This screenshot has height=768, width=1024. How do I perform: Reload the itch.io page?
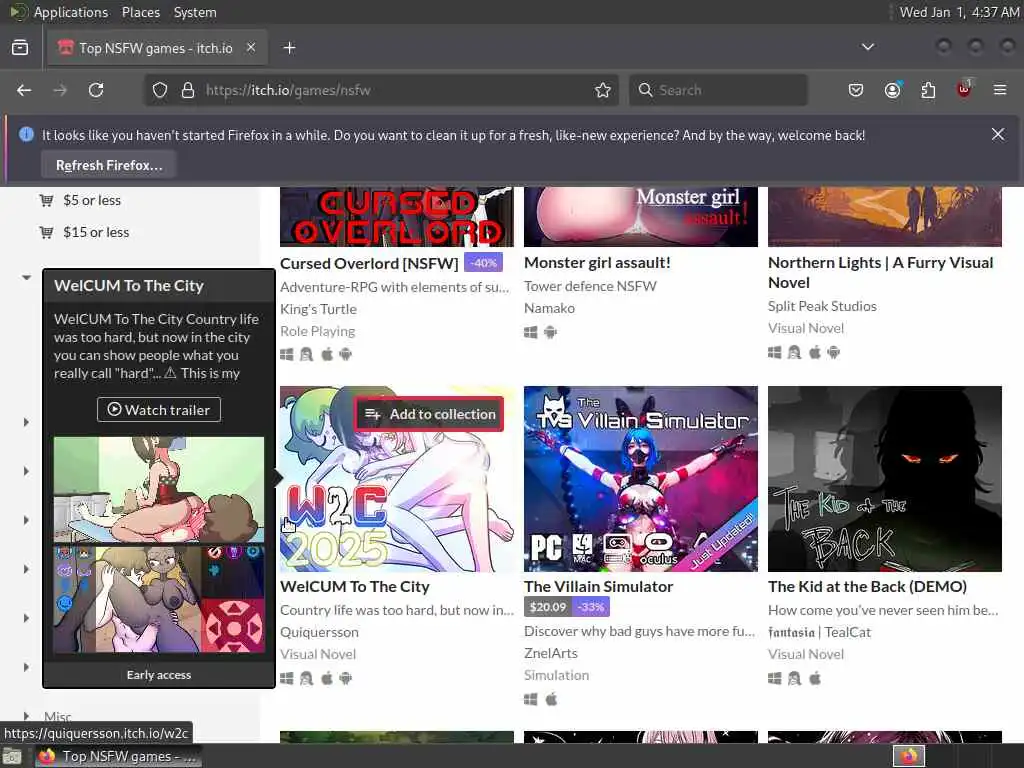click(x=96, y=90)
